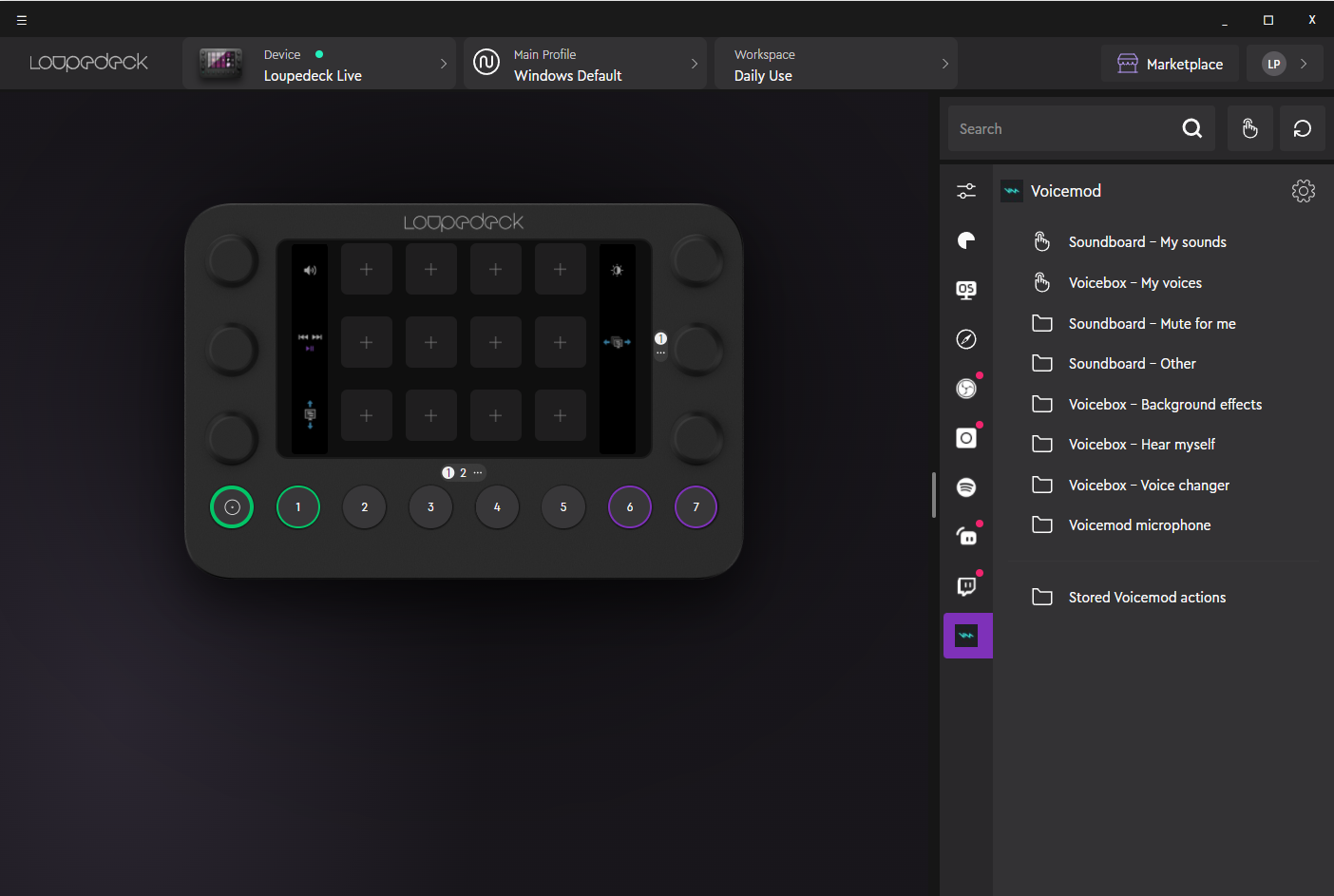Open the hamburger menu at the window's top-left
Image resolution: width=1334 pixels, height=896 pixels.
click(x=22, y=20)
